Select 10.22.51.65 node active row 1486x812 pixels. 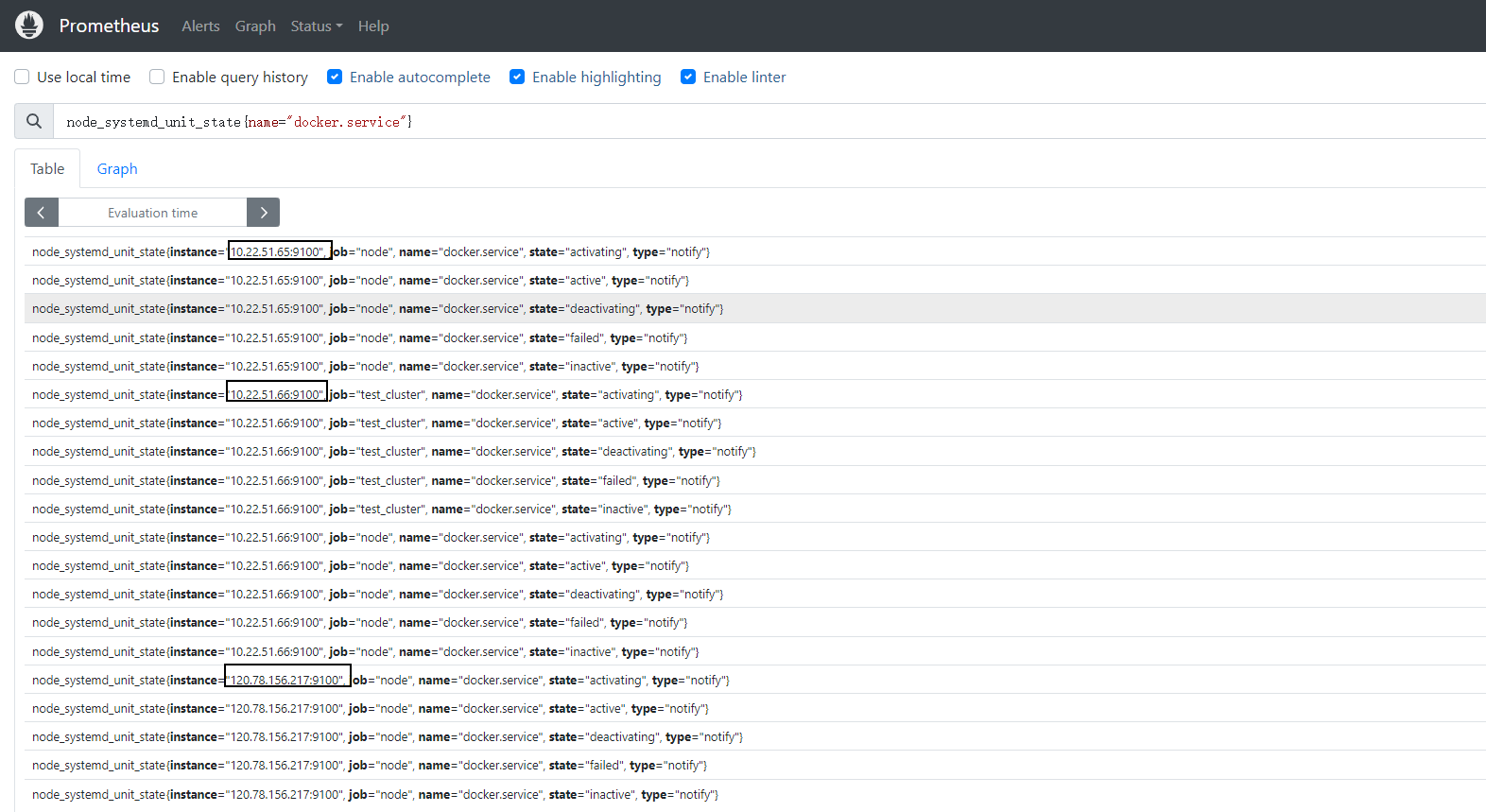coord(755,280)
